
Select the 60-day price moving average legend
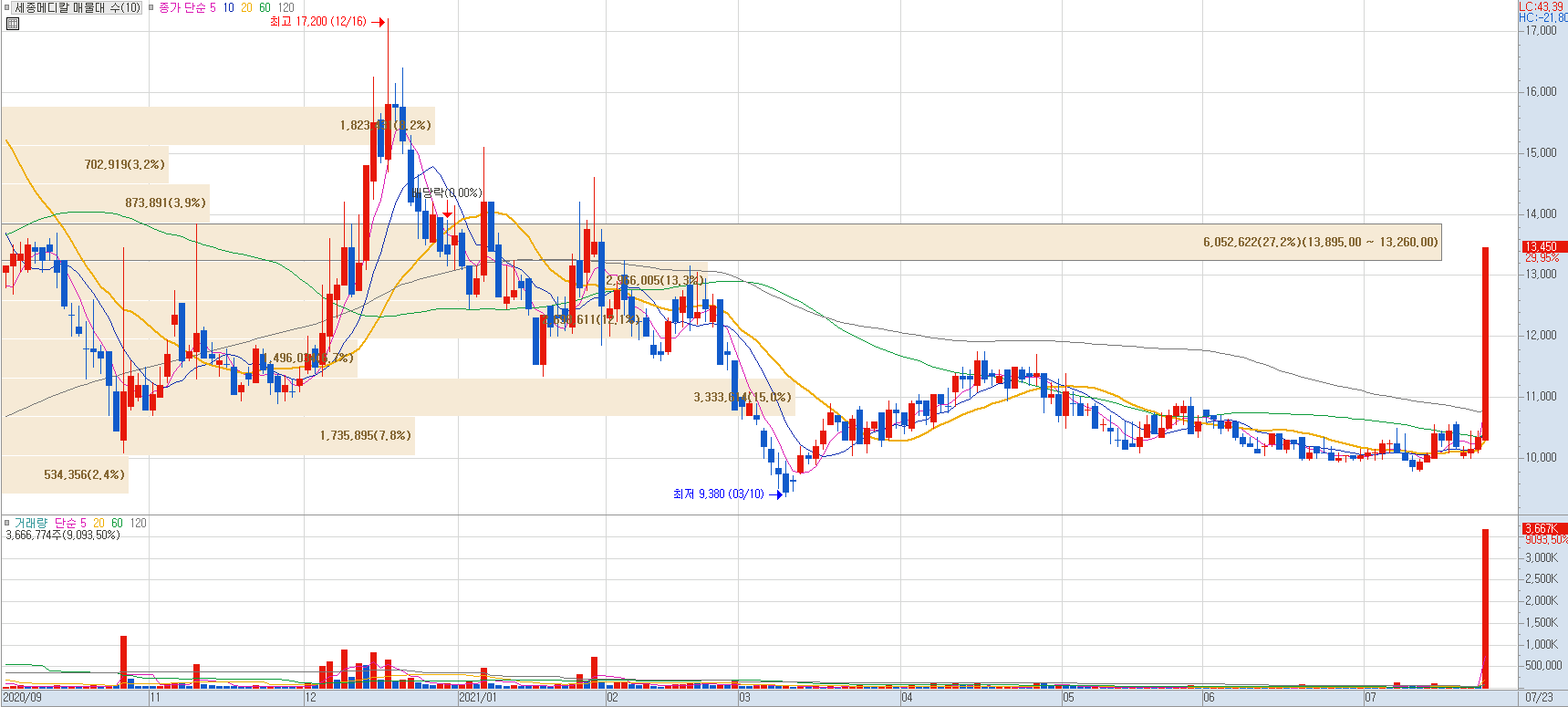(265, 7)
